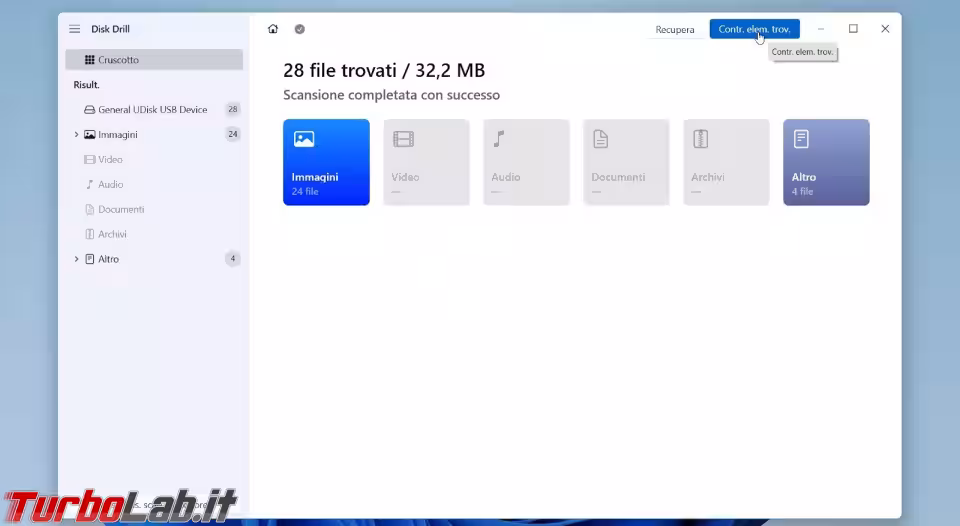The width and height of the screenshot is (960, 526).
Task: Open the hamburger menu next to Disk Drill
Action: (75, 29)
